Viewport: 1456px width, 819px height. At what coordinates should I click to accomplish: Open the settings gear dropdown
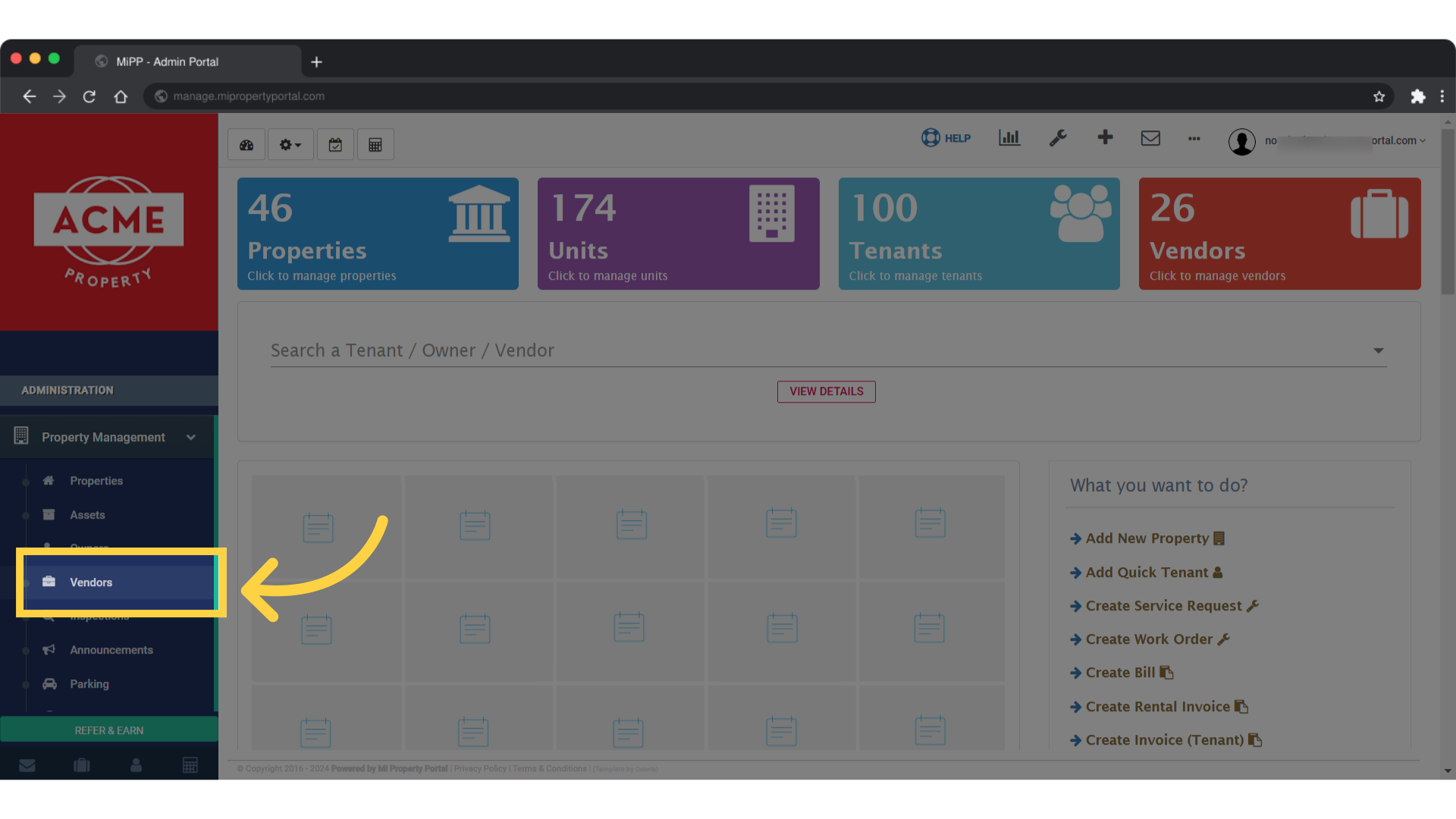coord(290,144)
